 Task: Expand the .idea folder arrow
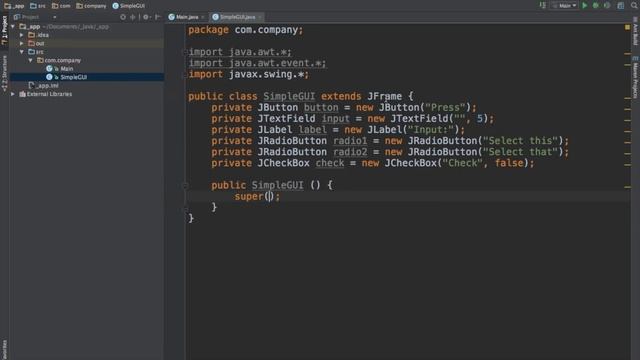point(22,35)
